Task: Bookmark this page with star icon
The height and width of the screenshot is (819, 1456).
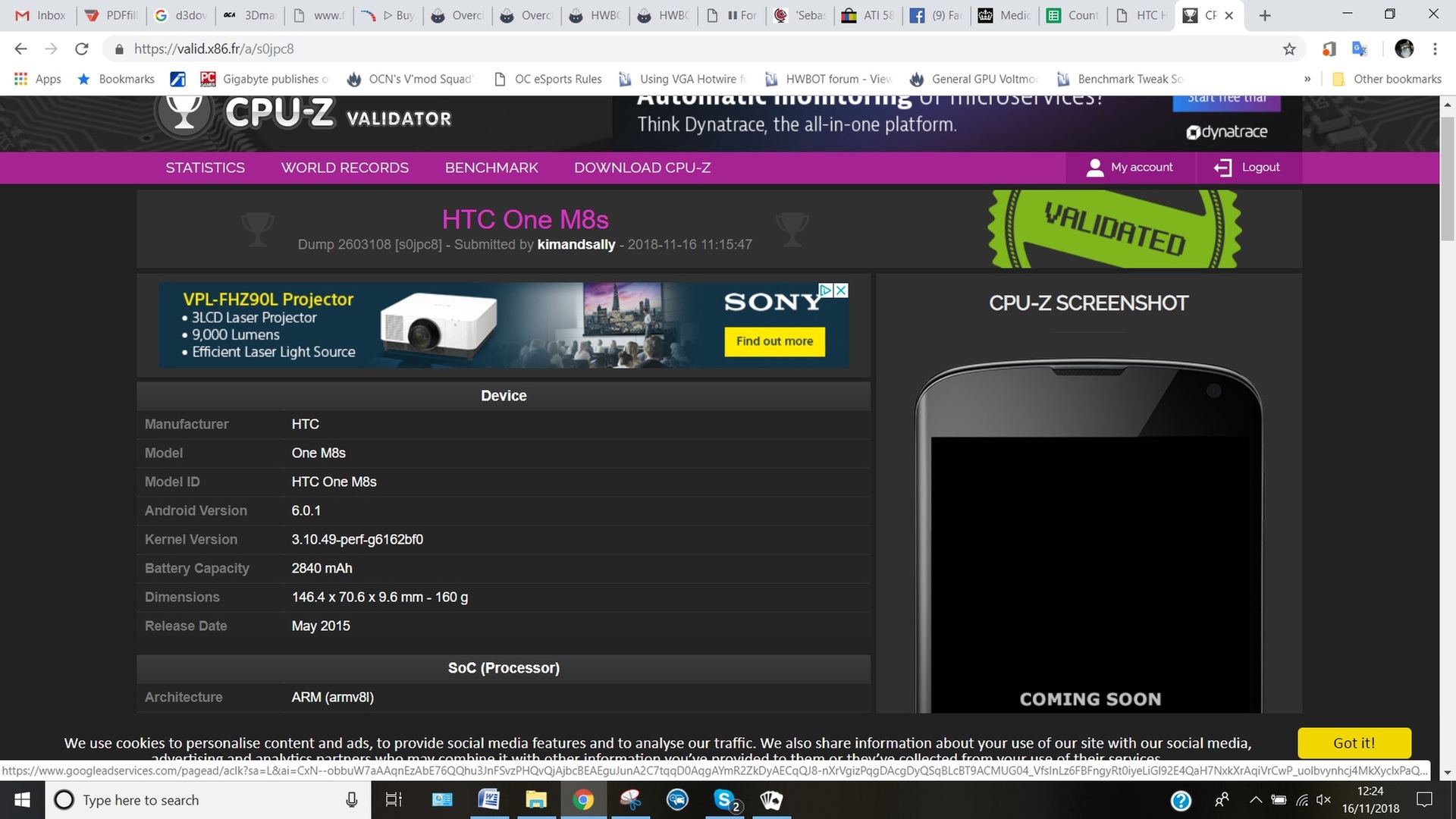Action: tap(1289, 49)
